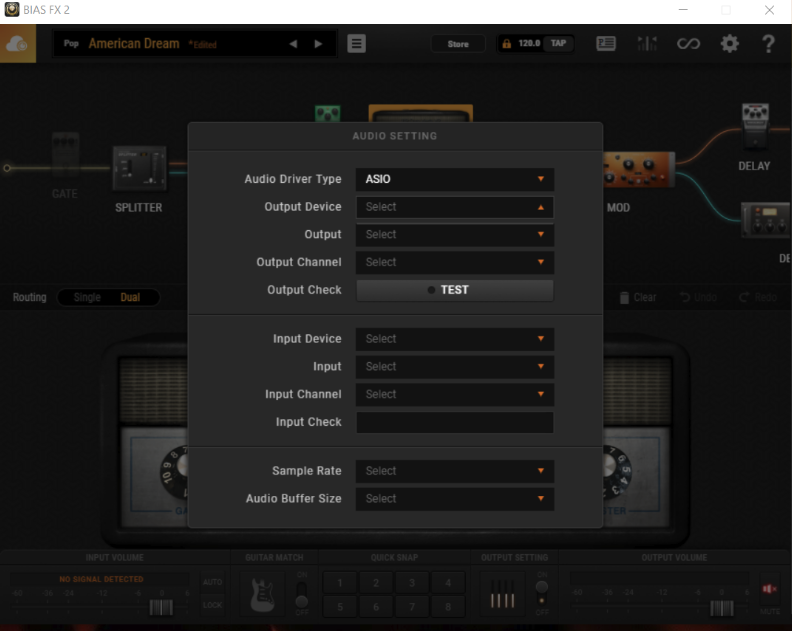792x631 pixels.
Task: Click the Store button
Action: (x=458, y=44)
